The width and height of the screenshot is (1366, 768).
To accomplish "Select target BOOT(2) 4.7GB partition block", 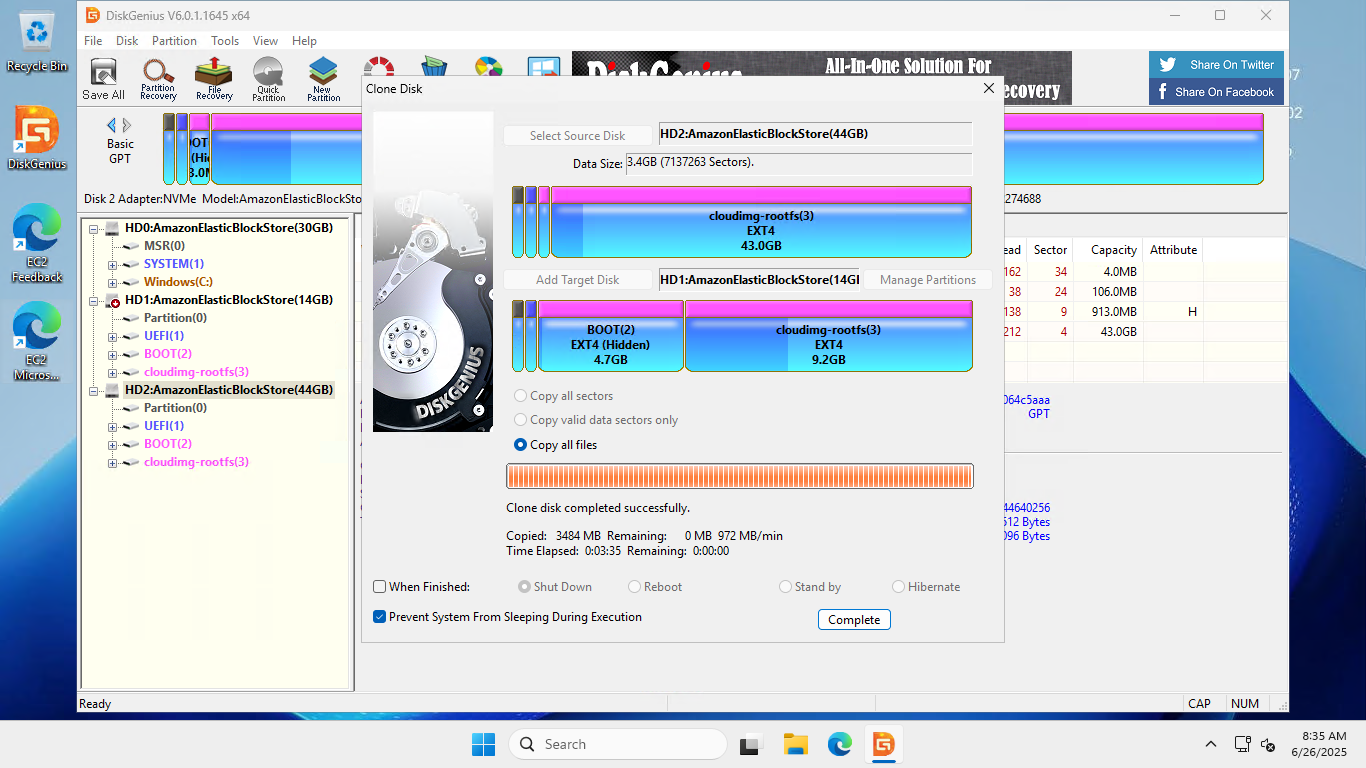I will tap(611, 336).
